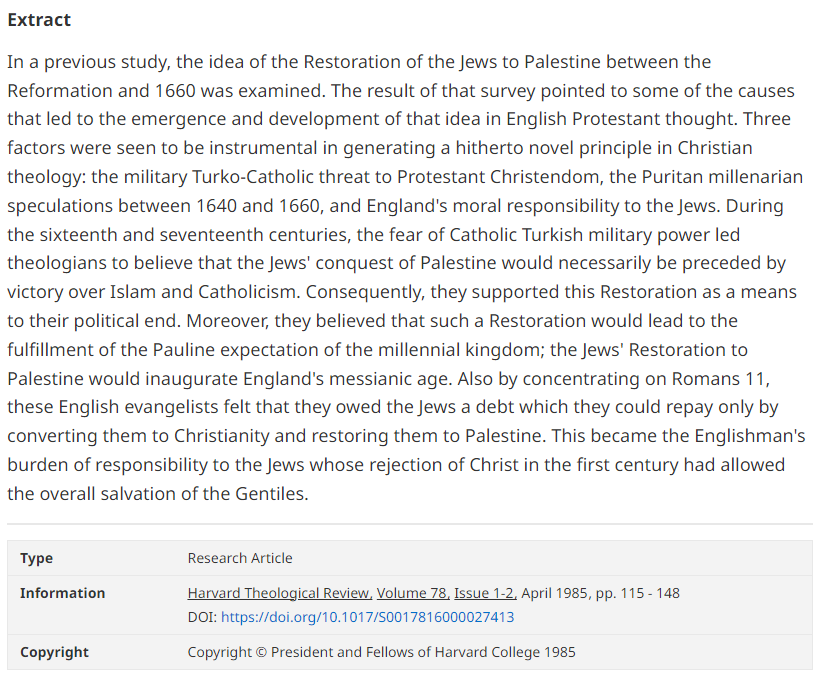The height and width of the screenshot is (680, 816).
Task: Open the Harvard Theological Review journal link
Action: coord(279,593)
